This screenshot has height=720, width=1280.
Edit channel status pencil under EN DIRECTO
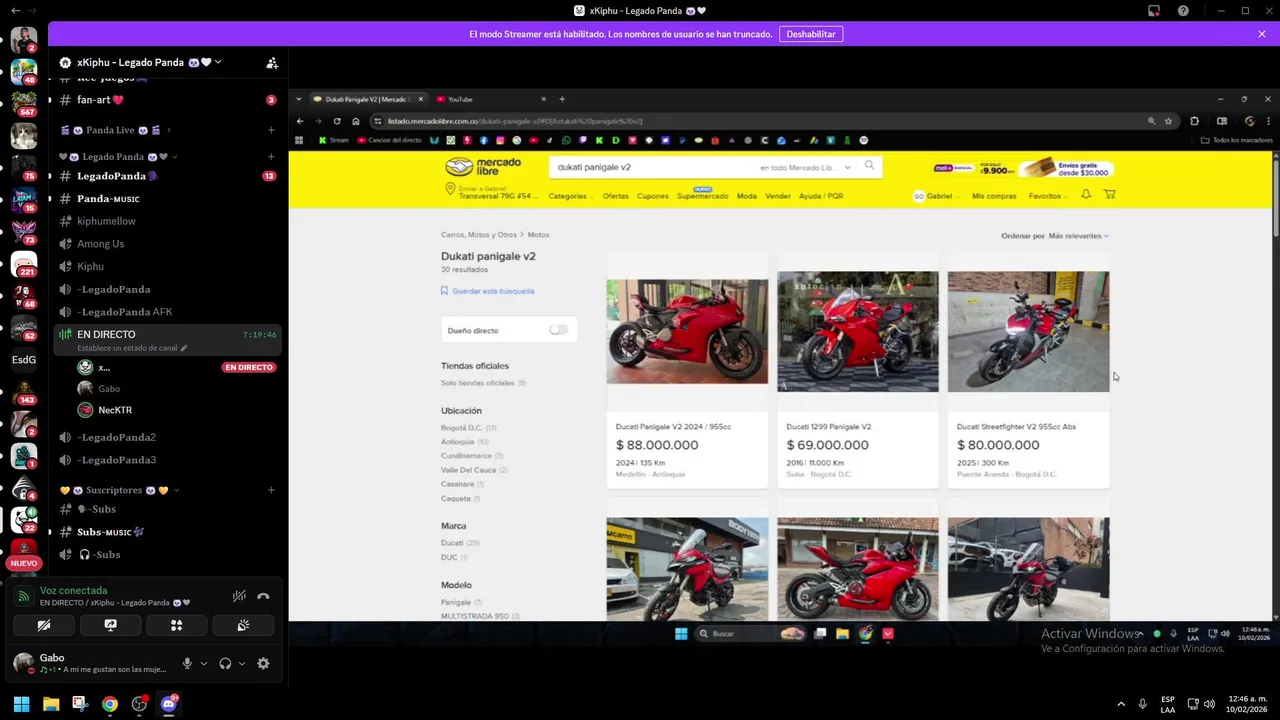click(184, 348)
